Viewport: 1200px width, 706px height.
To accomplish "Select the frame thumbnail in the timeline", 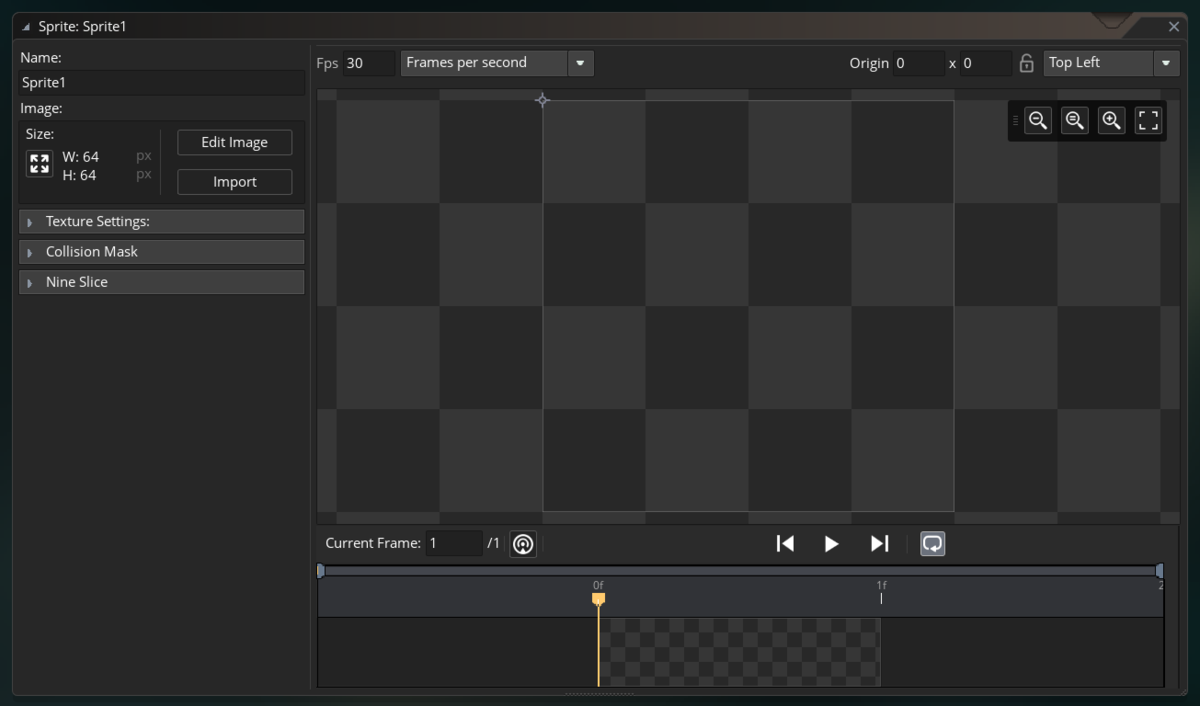I will pos(739,652).
